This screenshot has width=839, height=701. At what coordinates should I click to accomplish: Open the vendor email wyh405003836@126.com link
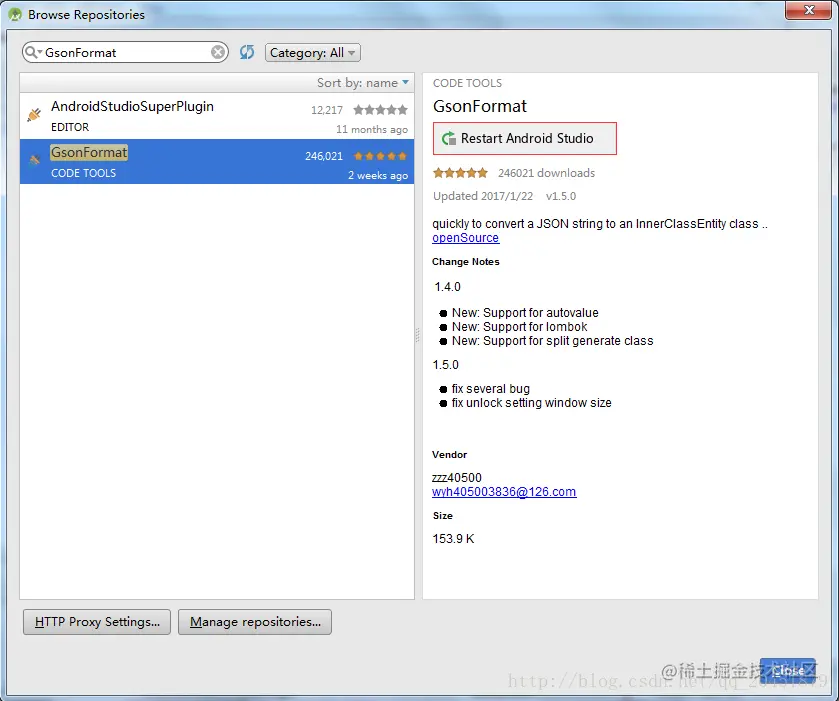[504, 491]
